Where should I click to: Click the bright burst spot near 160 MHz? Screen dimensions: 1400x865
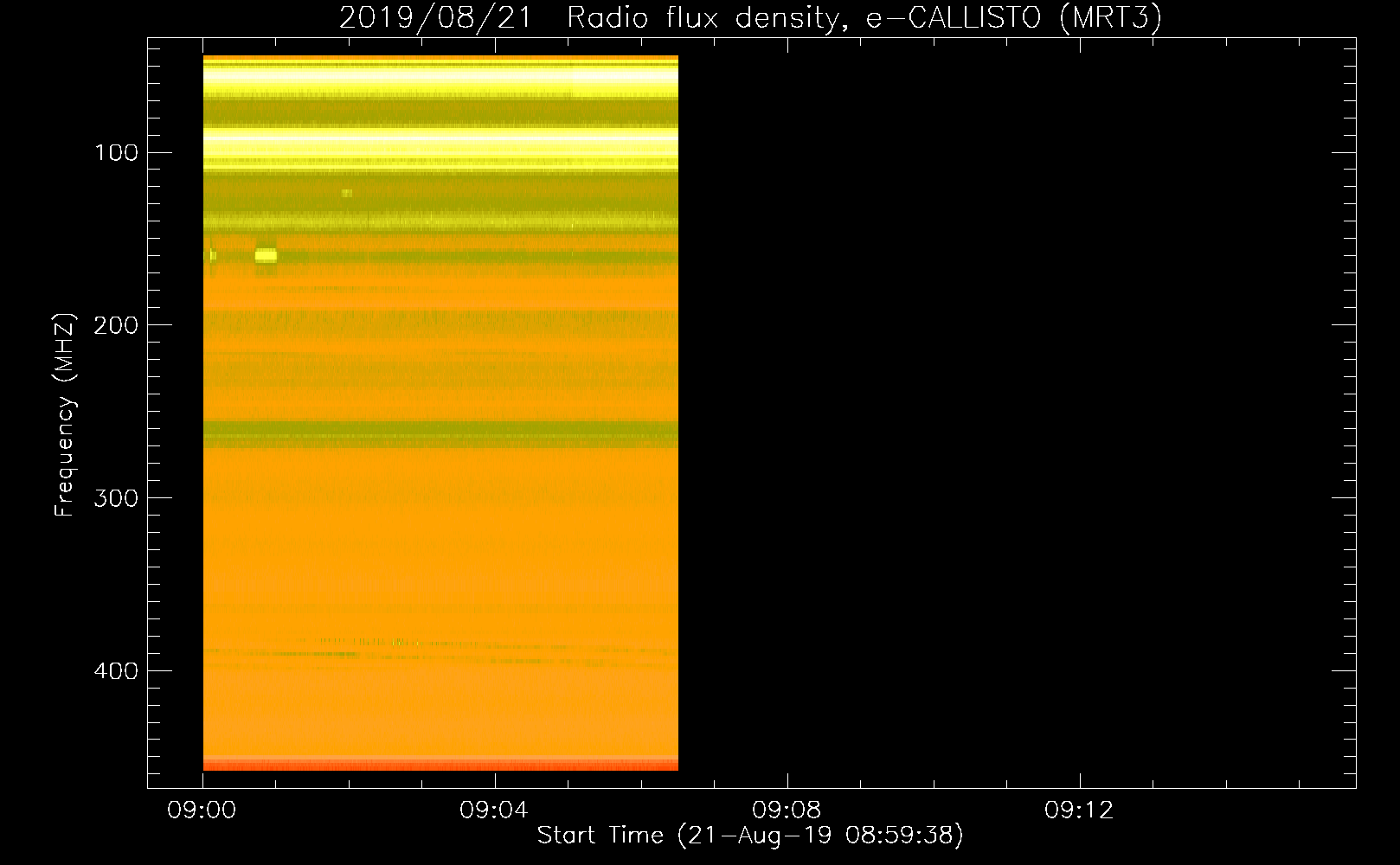[x=266, y=255]
